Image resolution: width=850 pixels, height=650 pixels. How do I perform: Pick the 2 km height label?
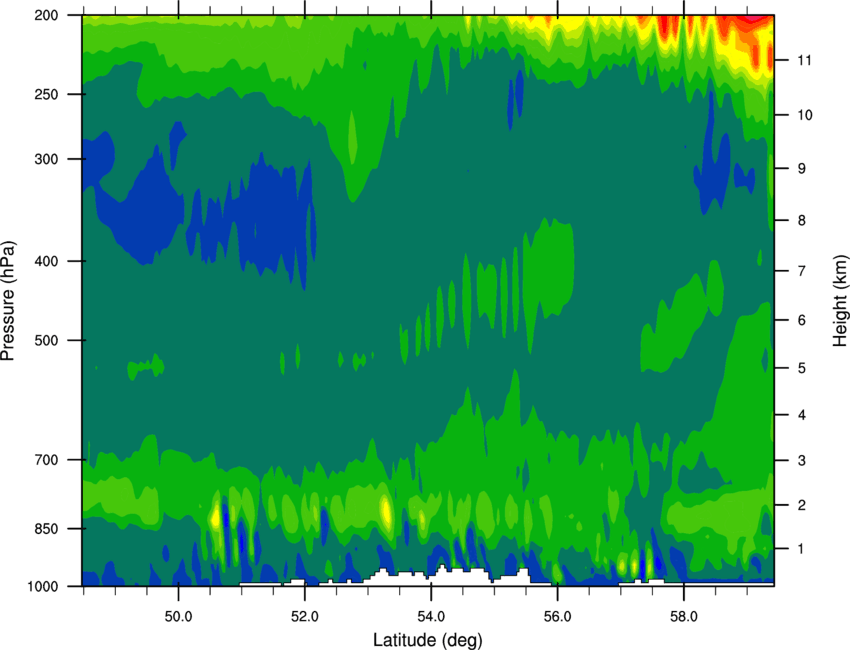click(x=802, y=505)
